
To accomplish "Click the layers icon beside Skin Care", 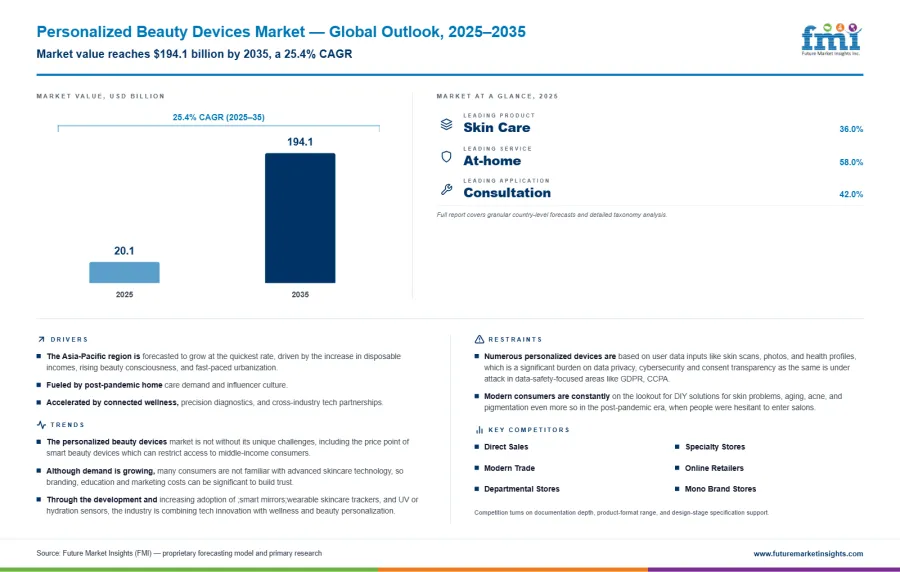I will click(x=447, y=124).
